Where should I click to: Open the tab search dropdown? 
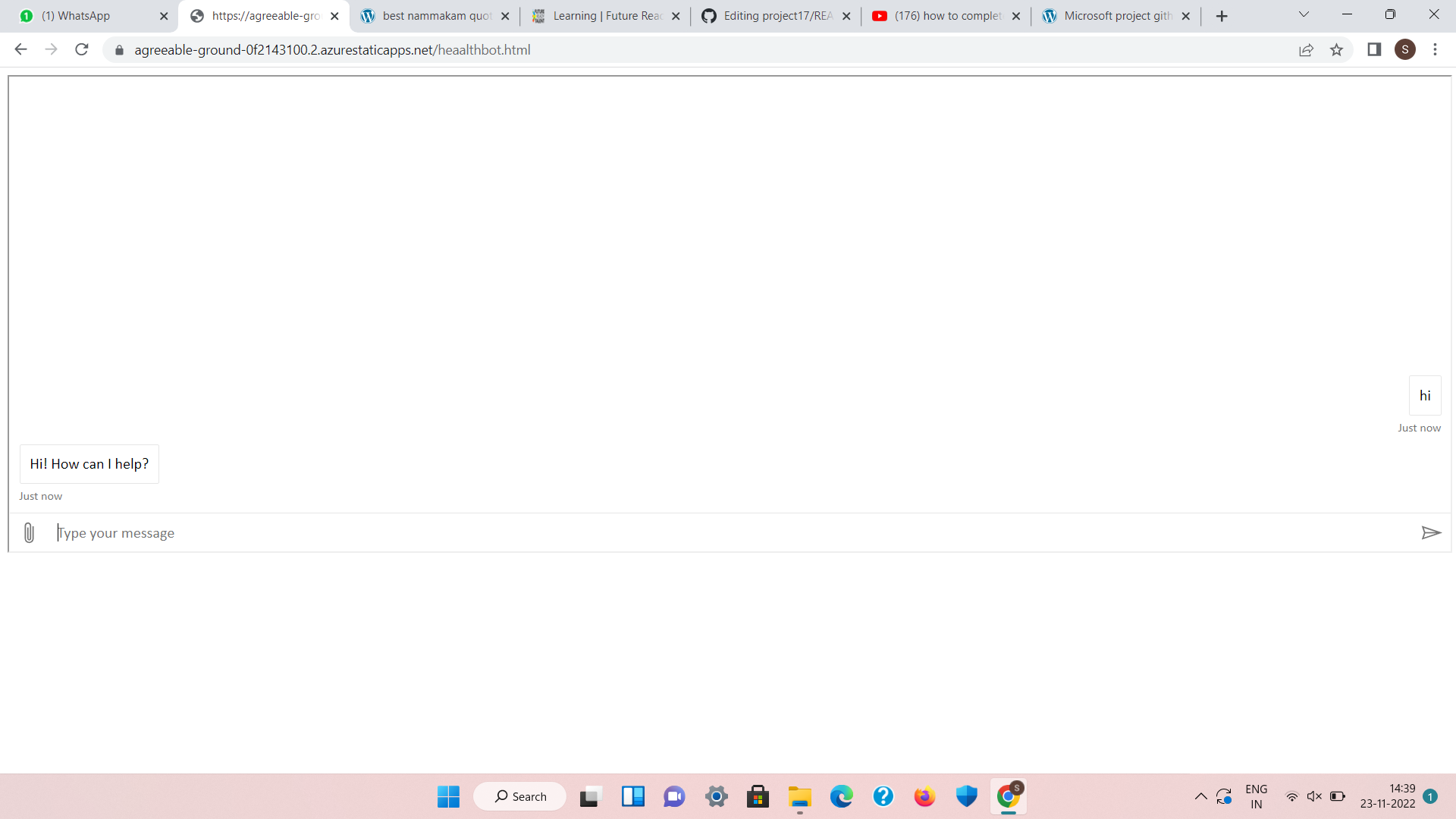1303,14
